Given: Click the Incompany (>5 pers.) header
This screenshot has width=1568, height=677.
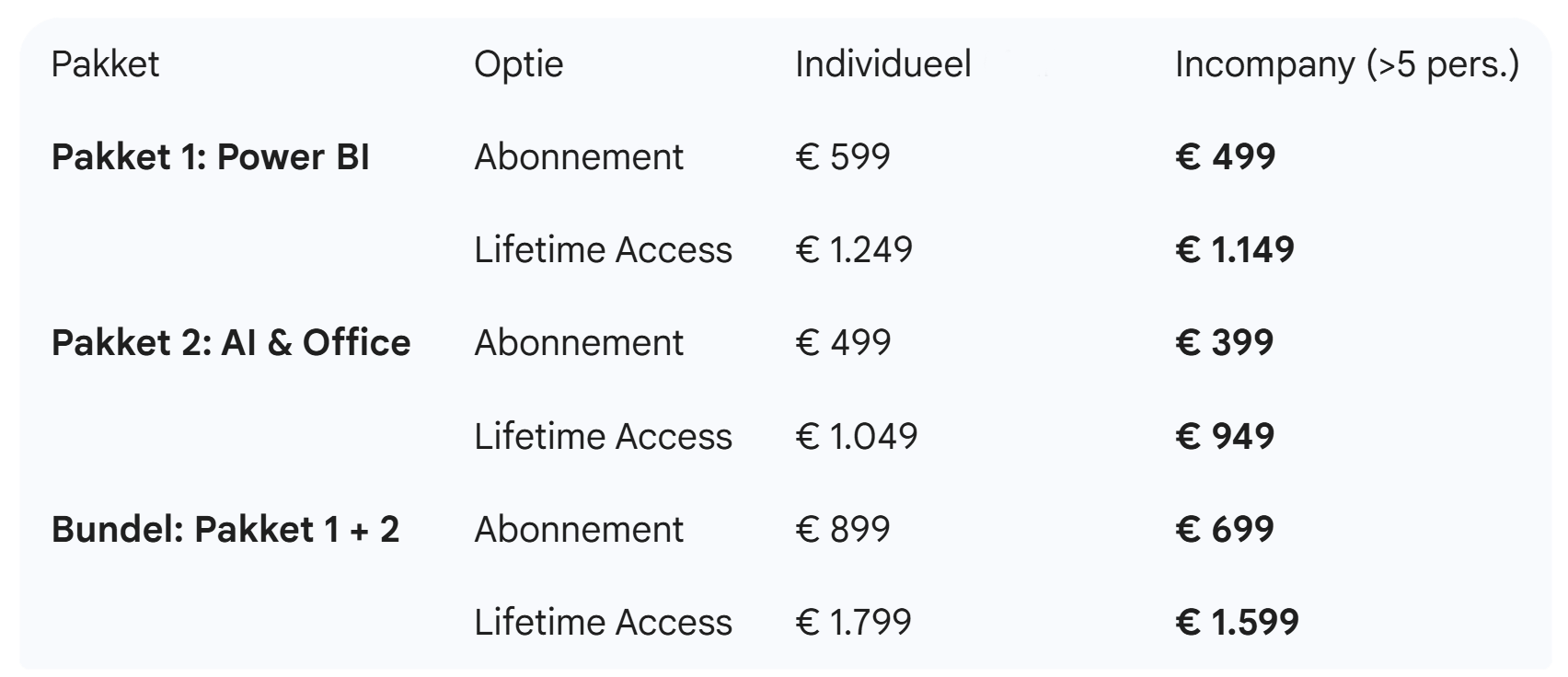Looking at the screenshot, I should (1346, 64).
